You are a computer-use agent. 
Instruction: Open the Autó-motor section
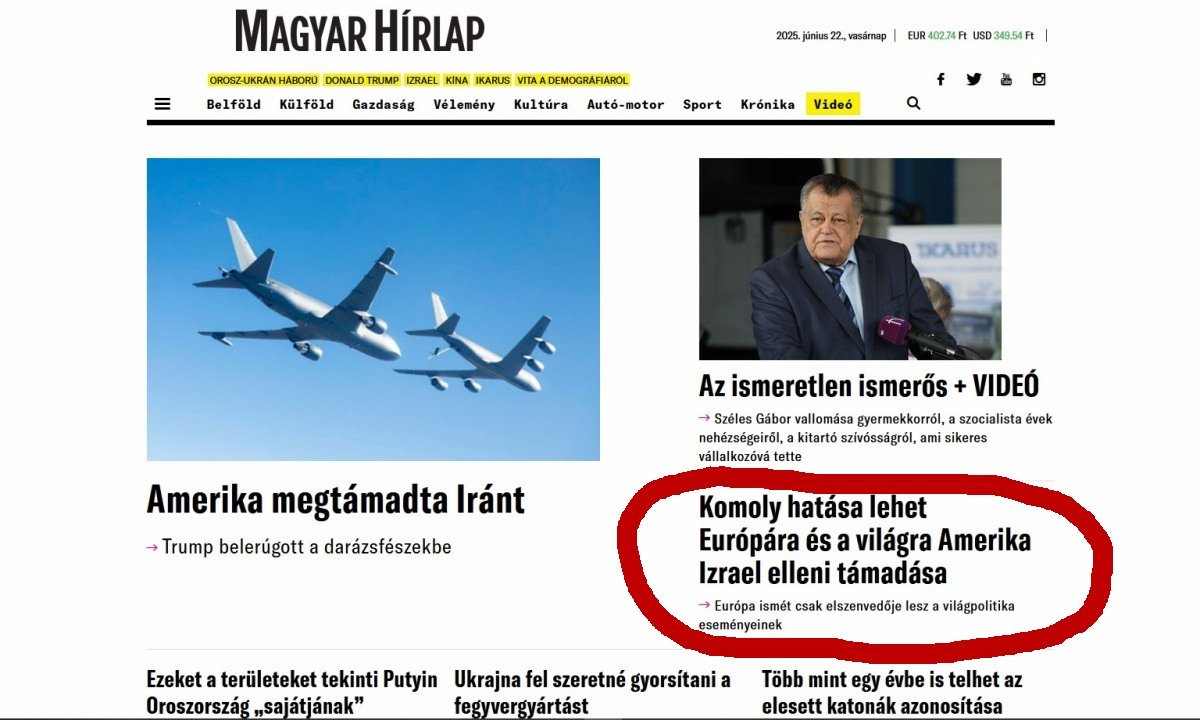(626, 104)
